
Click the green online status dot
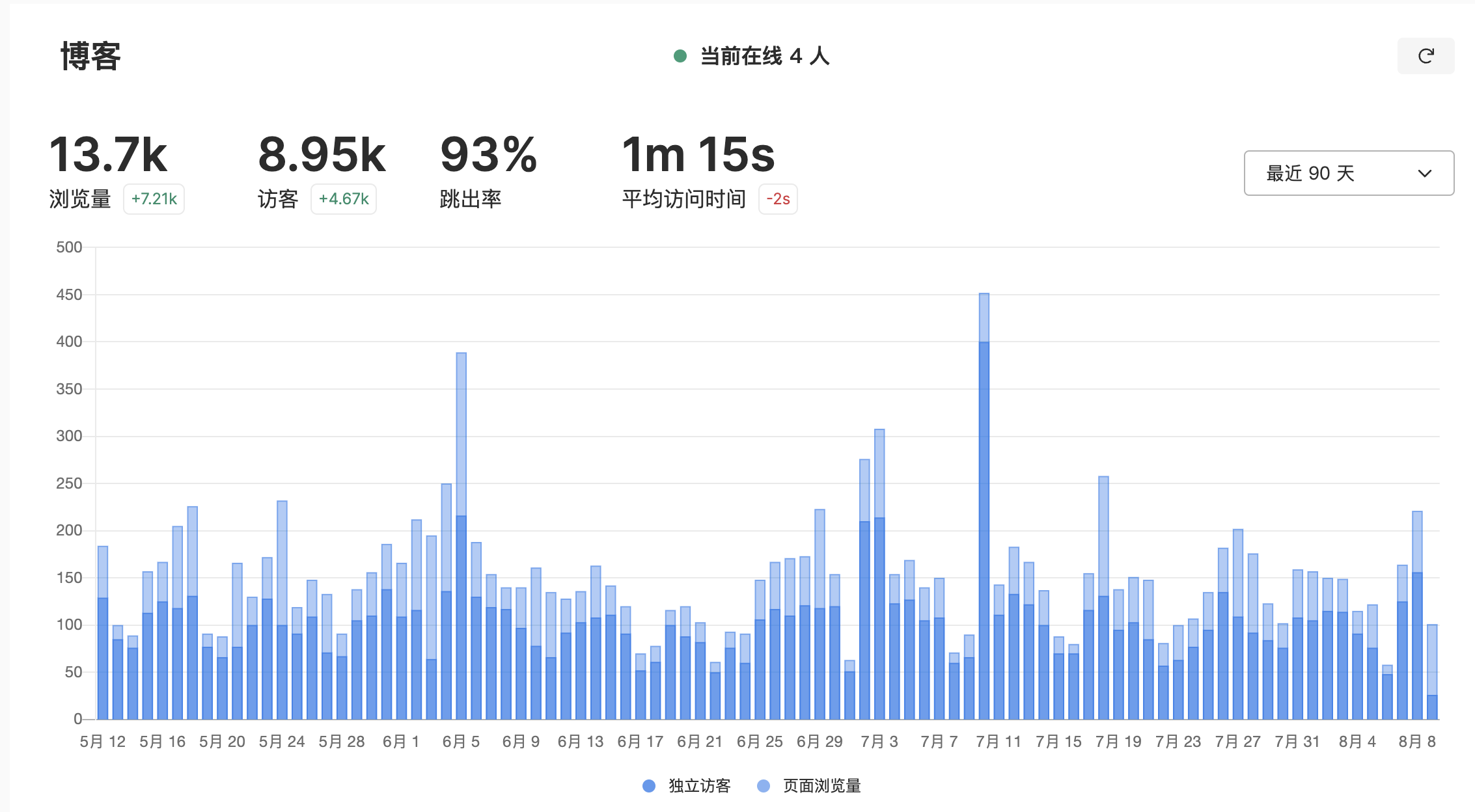(x=680, y=56)
